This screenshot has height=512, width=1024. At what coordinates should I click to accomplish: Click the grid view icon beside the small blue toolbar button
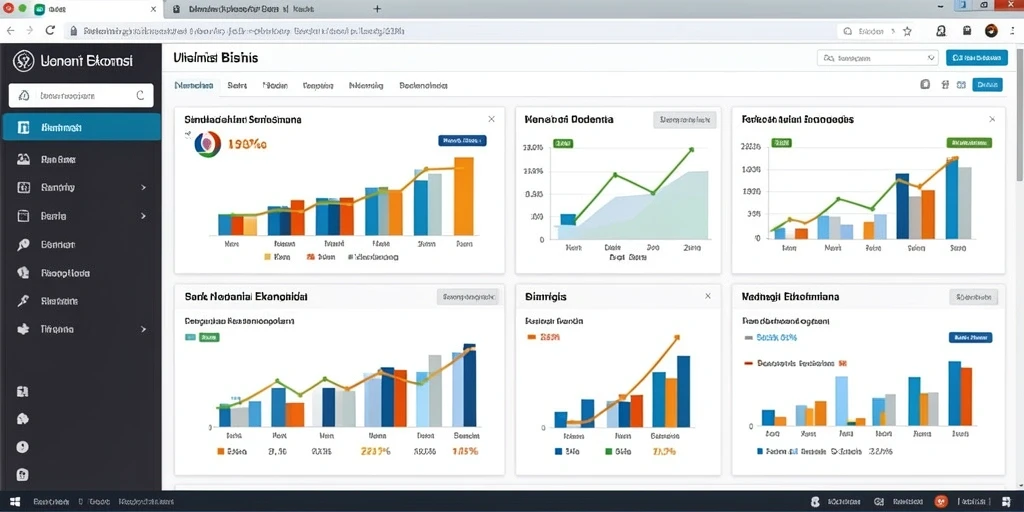(x=961, y=84)
